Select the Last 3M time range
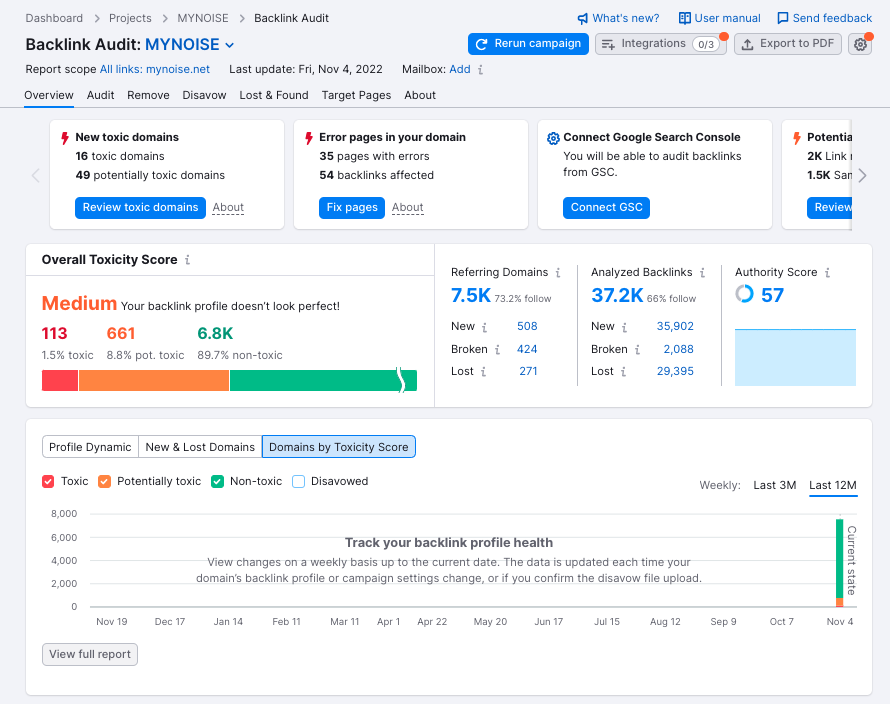The height and width of the screenshot is (704, 890). (x=774, y=485)
